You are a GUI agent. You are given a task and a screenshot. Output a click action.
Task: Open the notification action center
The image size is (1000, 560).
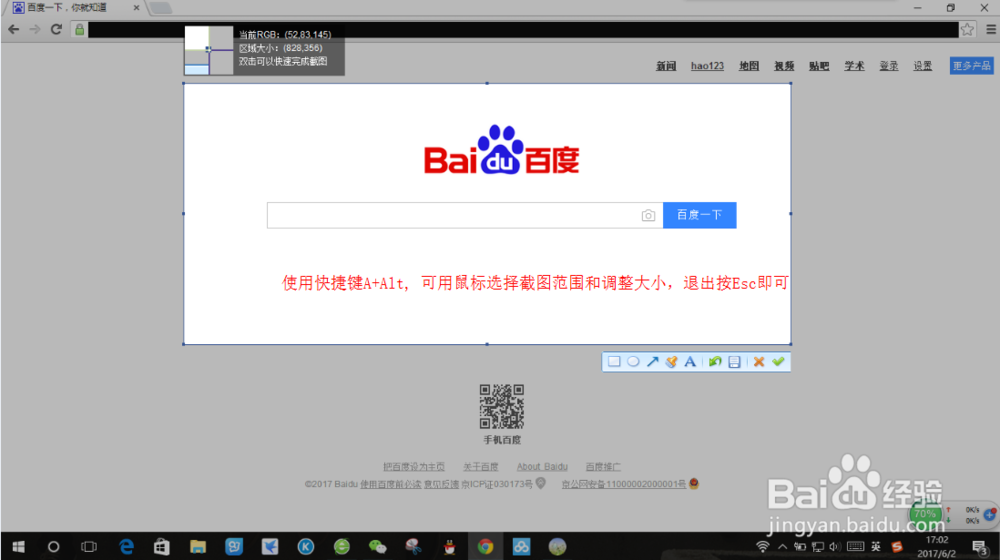(980, 547)
